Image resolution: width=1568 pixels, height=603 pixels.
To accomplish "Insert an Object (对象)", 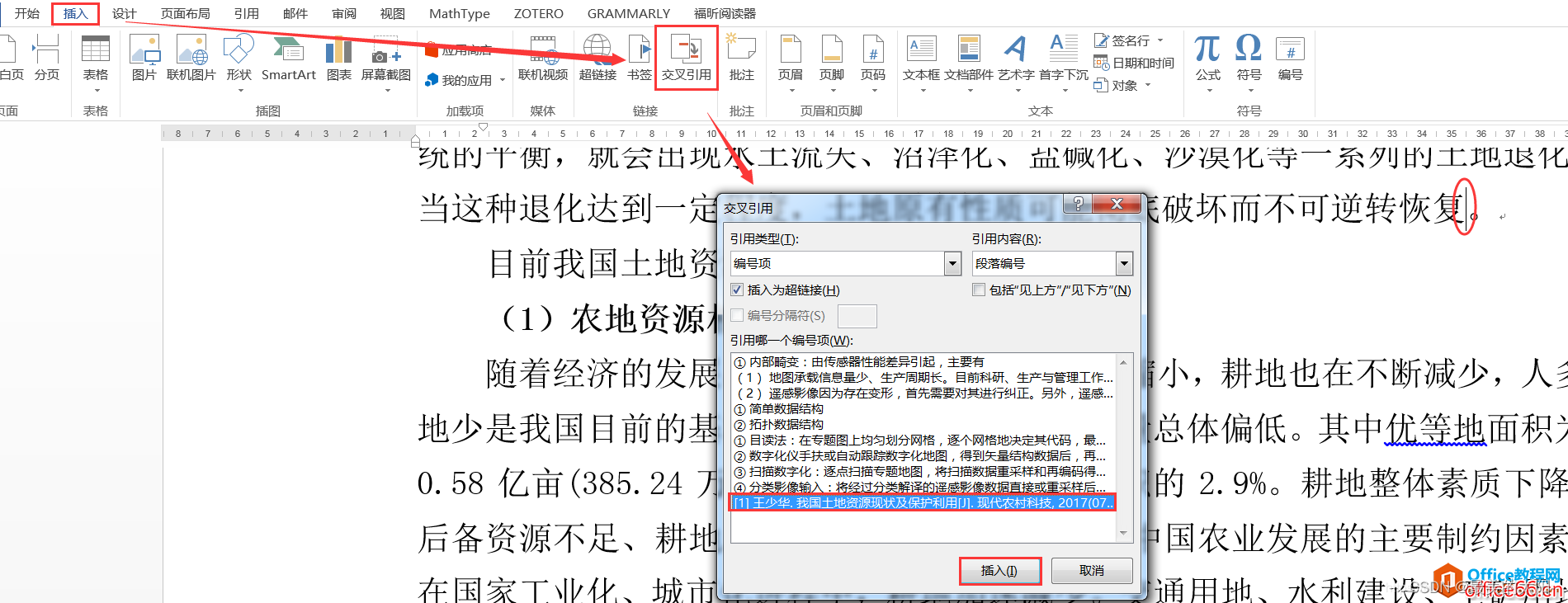I will [1117, 85].
